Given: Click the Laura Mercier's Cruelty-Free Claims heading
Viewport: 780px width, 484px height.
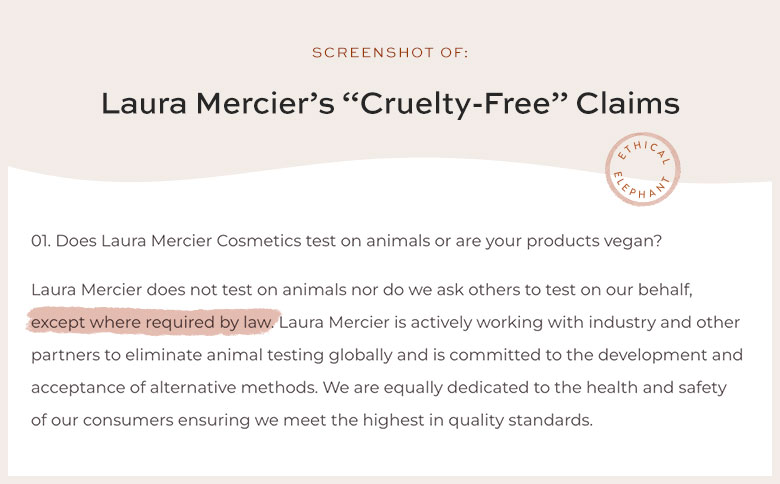Looking at the screenshot, I should pyautogui.click(x=390, y=104).
